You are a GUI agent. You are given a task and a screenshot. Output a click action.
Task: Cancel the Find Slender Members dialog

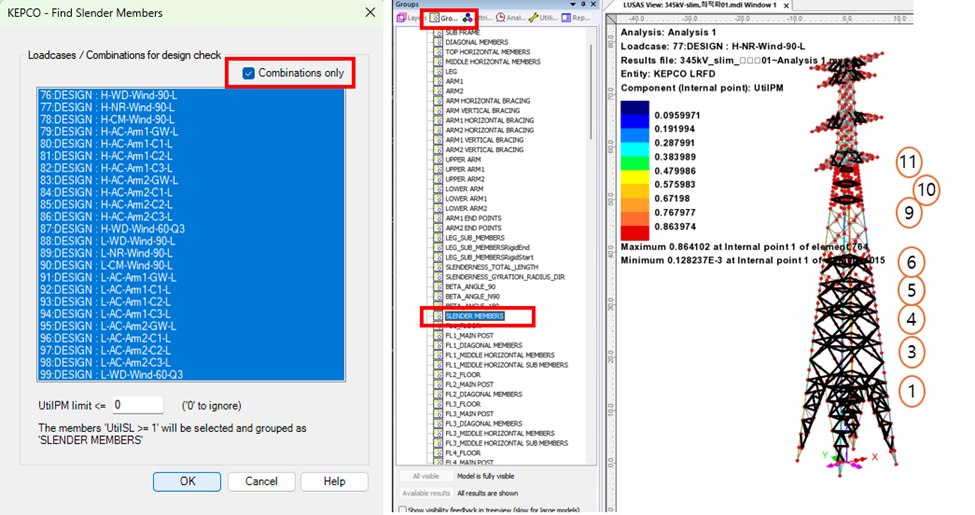pyautogui.click(x=261, y=481)
